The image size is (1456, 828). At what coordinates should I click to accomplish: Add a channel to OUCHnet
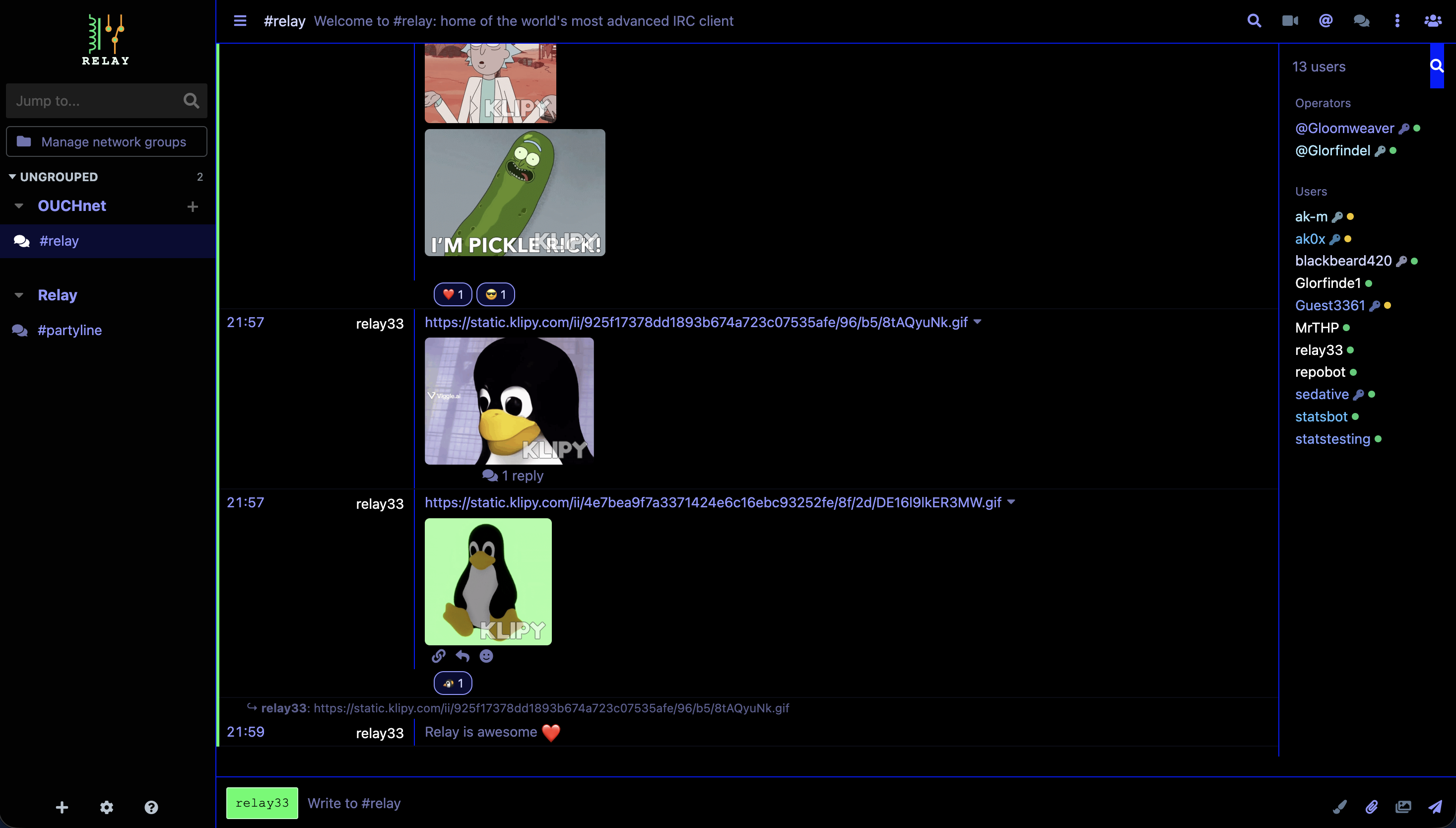pos(193,207)
